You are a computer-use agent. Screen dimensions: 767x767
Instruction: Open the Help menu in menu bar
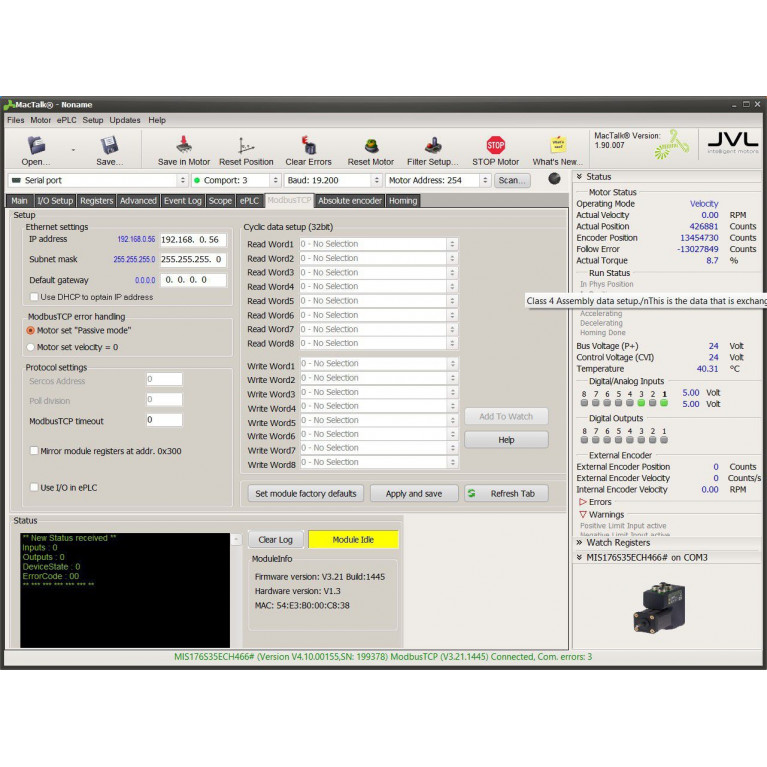pos(157,120)
